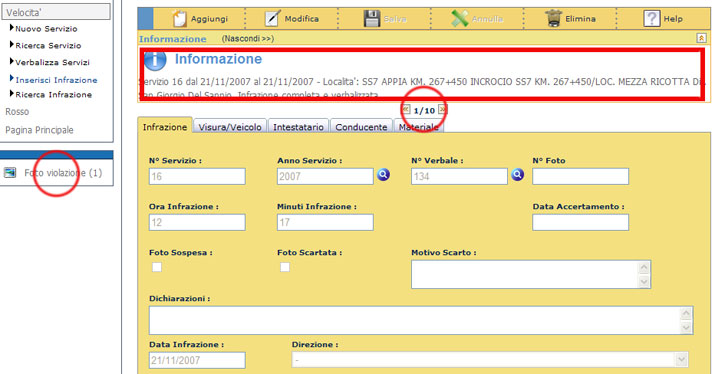This screenshot has width=715, height=374.
Task: Click the 1/10 record counter text
Action: point(424,110)
